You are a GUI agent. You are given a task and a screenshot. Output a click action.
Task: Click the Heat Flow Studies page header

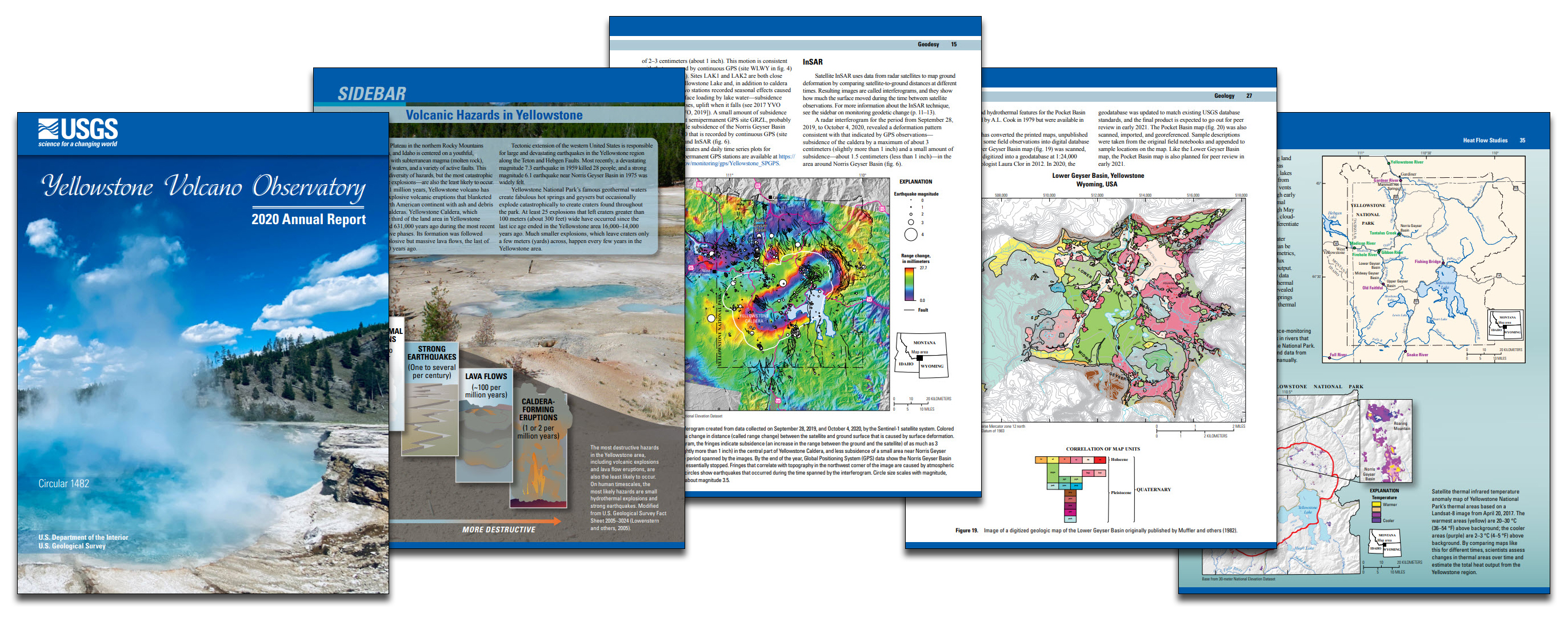tap(1485, 141)
